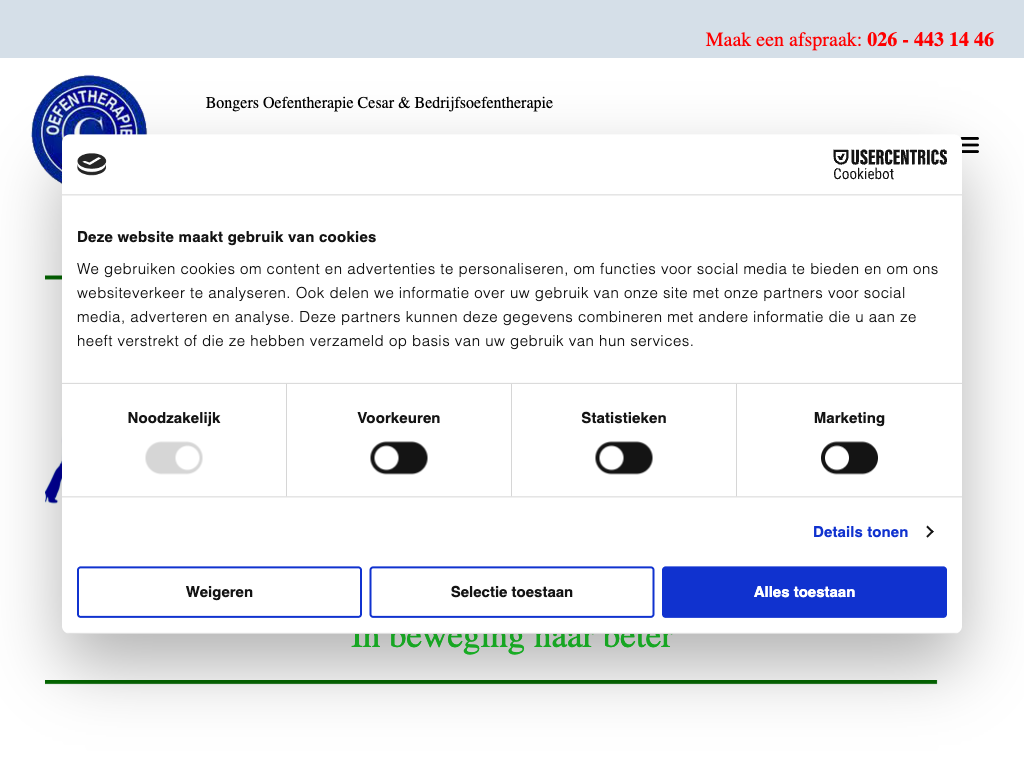Open the hamburger navigation menu
The width and height of the screenshot is (1024, 768).
coord(969,145)
